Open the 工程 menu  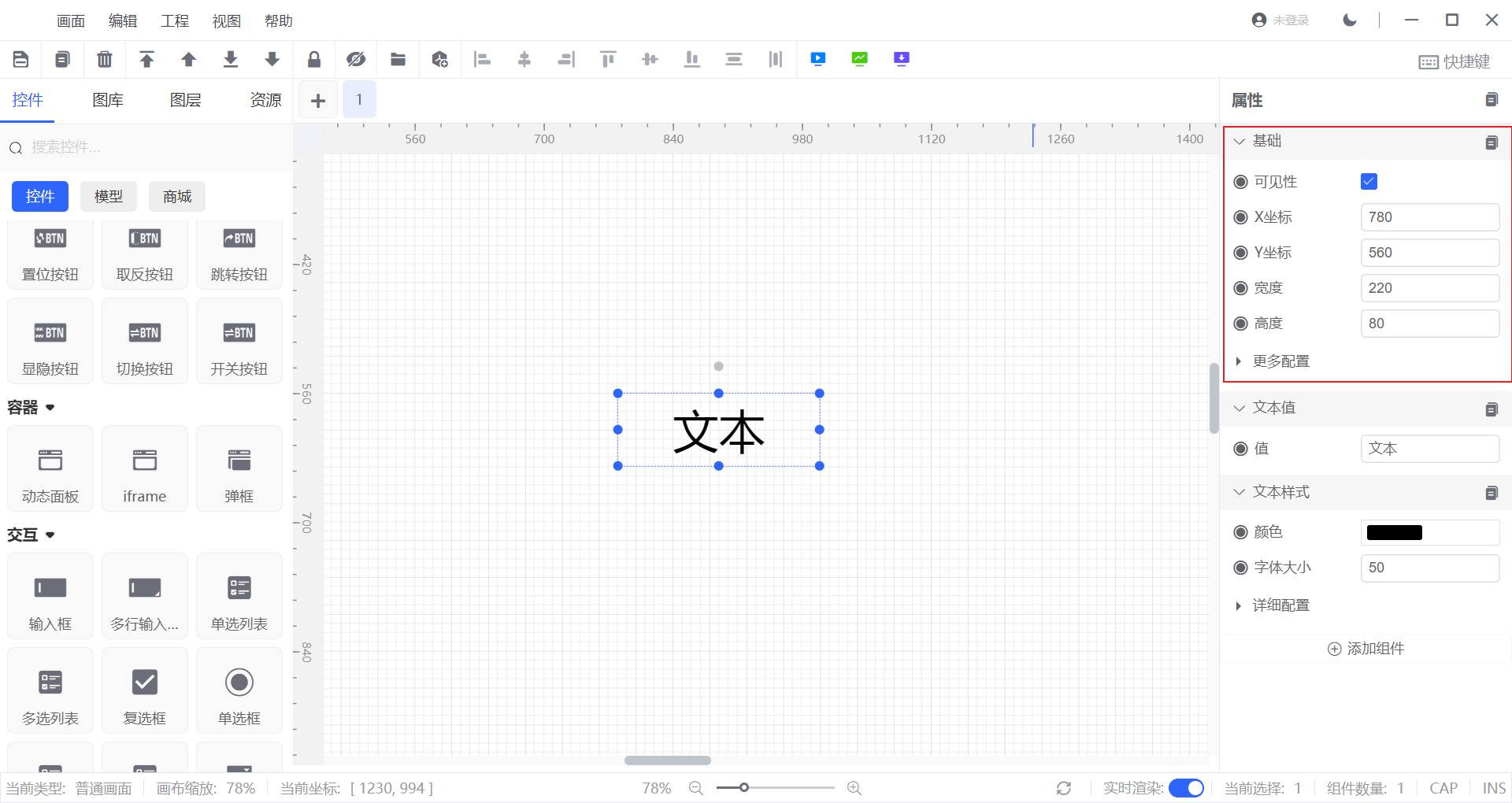(x=175, y=21)
